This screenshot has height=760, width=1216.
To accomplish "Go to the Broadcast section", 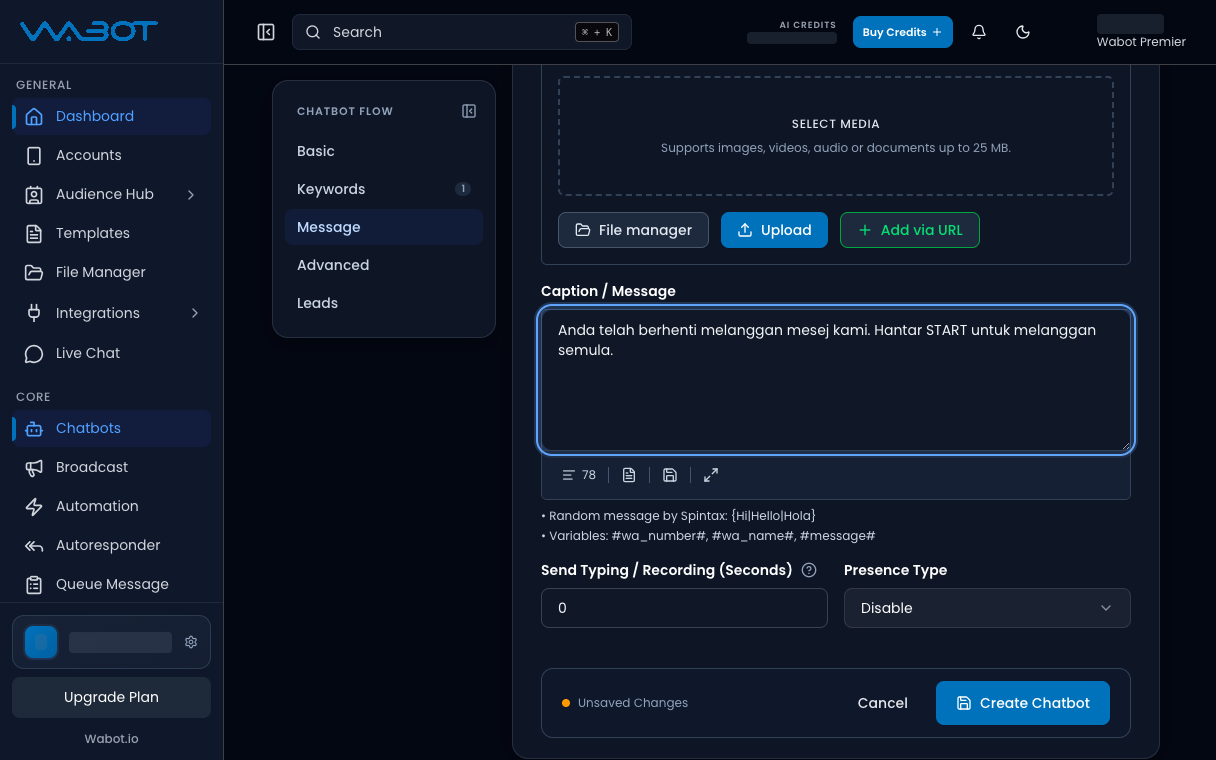I will (x=111, y=467).
